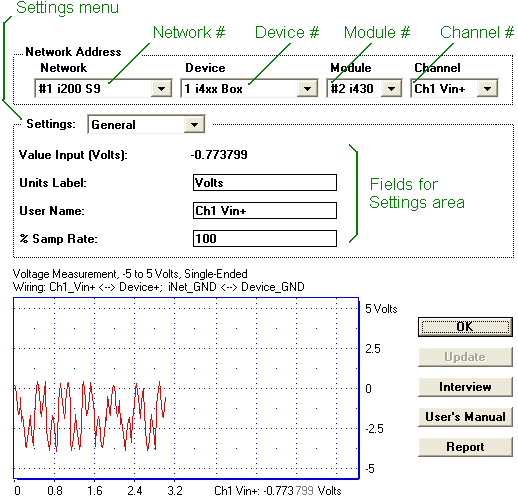Click the red waveform in the voltage graph
The height and width of the screenshot is (502, 518).
point(90,416)
